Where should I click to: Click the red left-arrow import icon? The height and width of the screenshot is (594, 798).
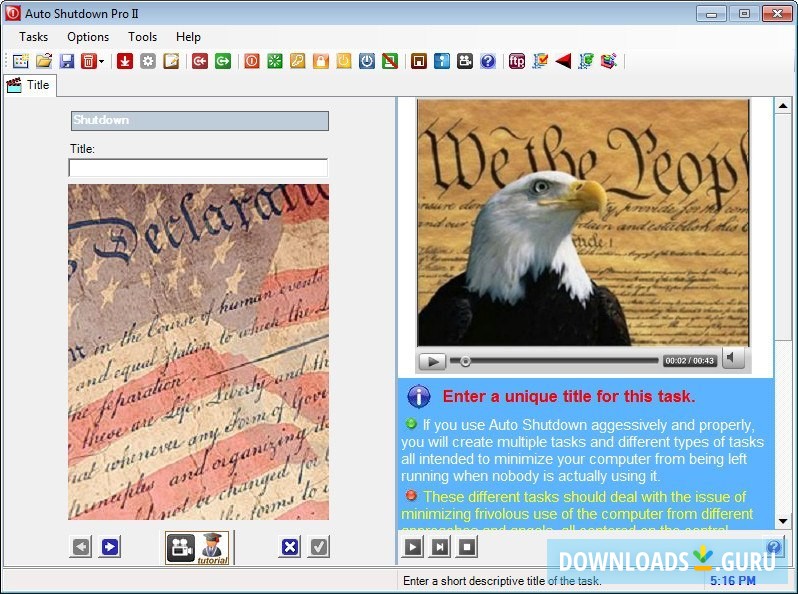coord(200,62)
